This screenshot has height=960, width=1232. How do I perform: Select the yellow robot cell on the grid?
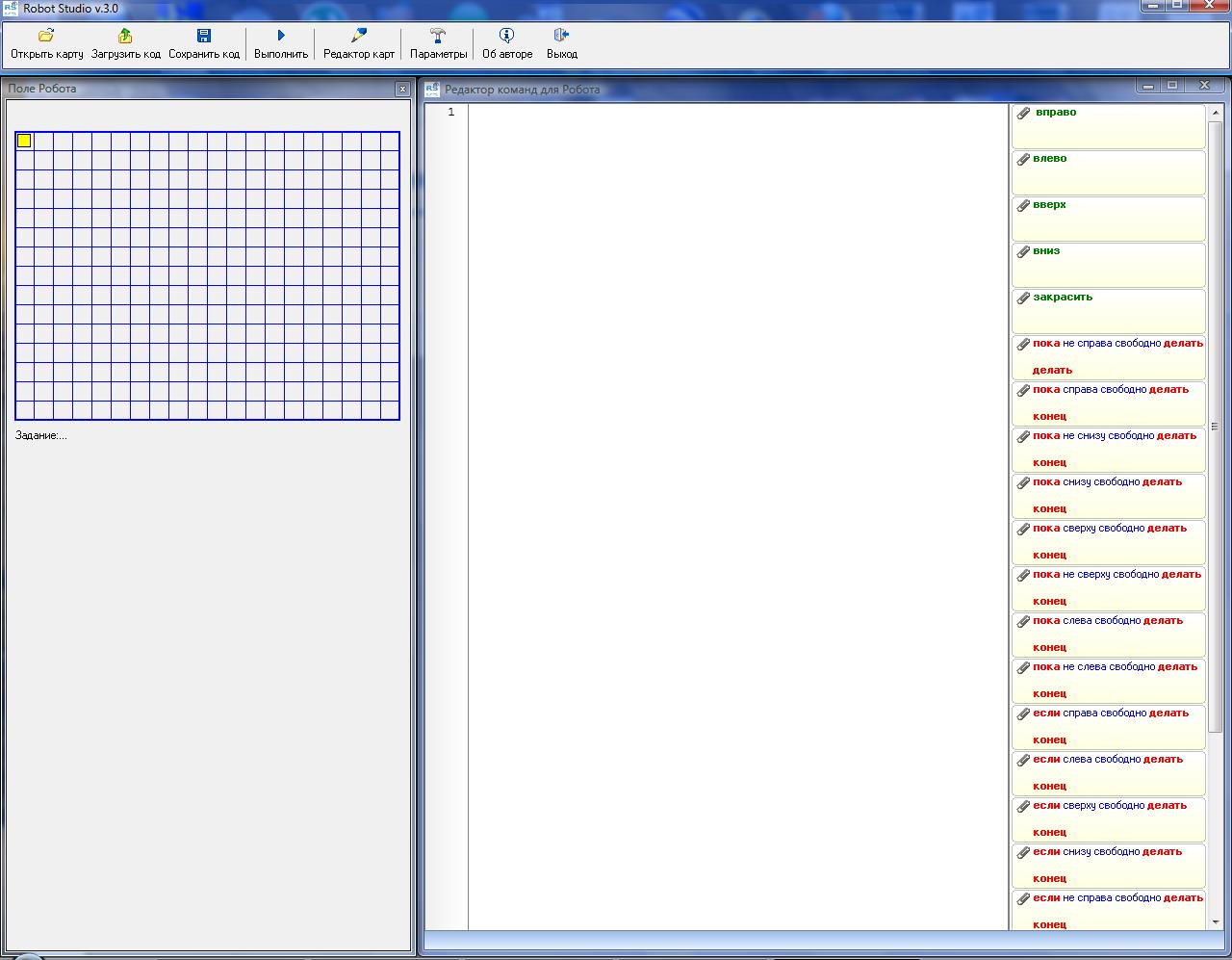click(24, 141)
